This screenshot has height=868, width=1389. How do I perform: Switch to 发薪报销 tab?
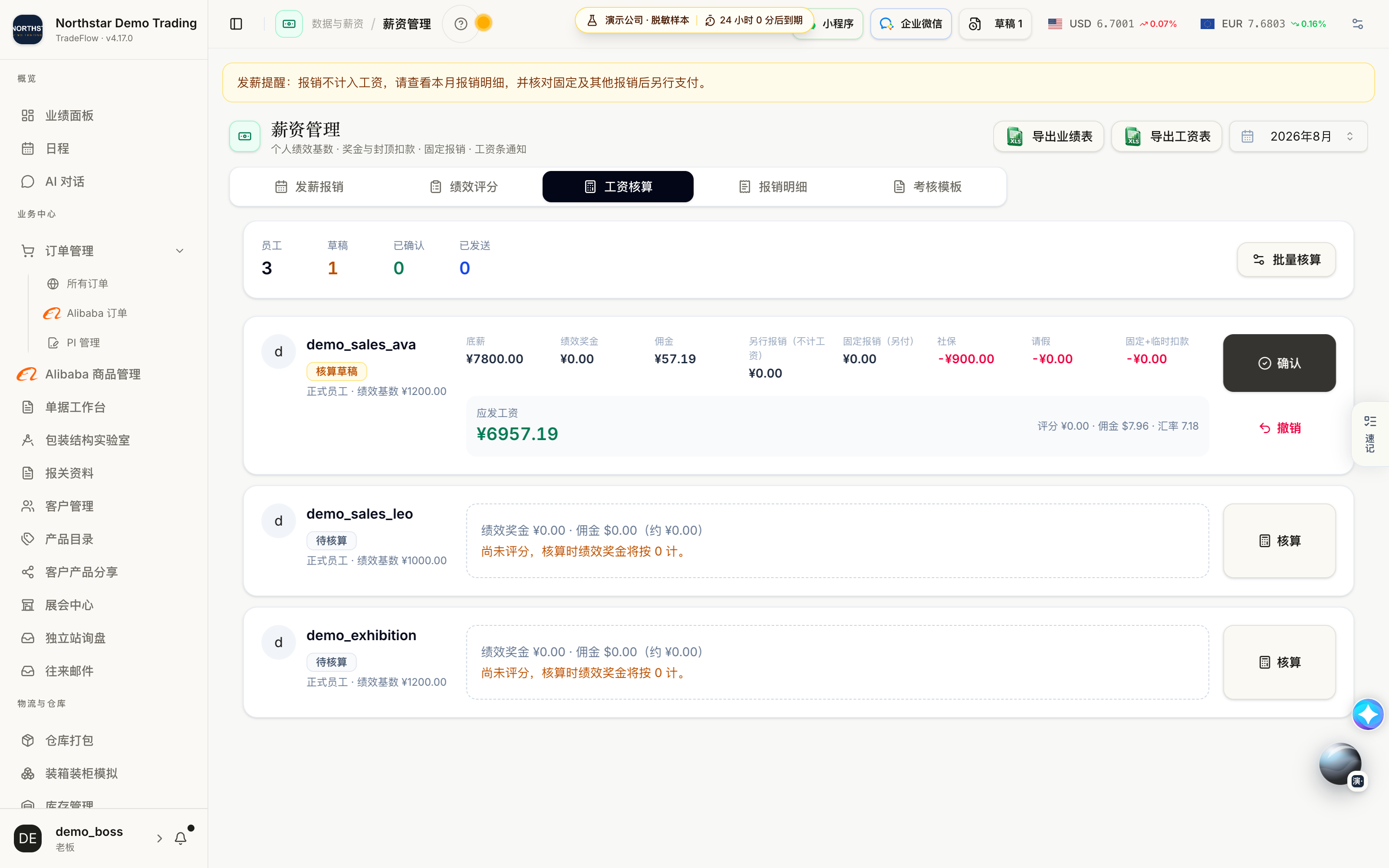point(309,187)
